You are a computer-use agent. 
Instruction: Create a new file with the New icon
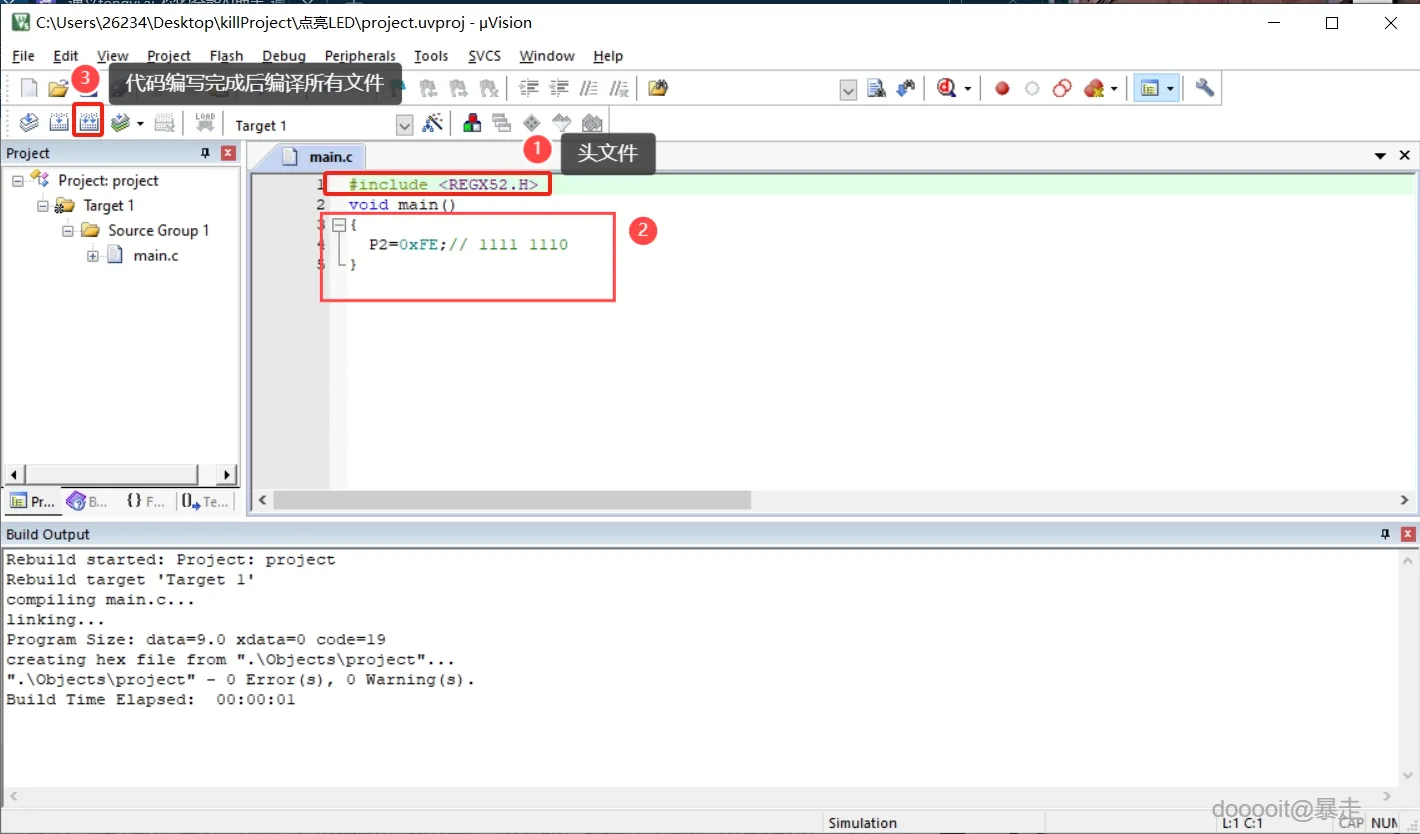click(29, 88)
